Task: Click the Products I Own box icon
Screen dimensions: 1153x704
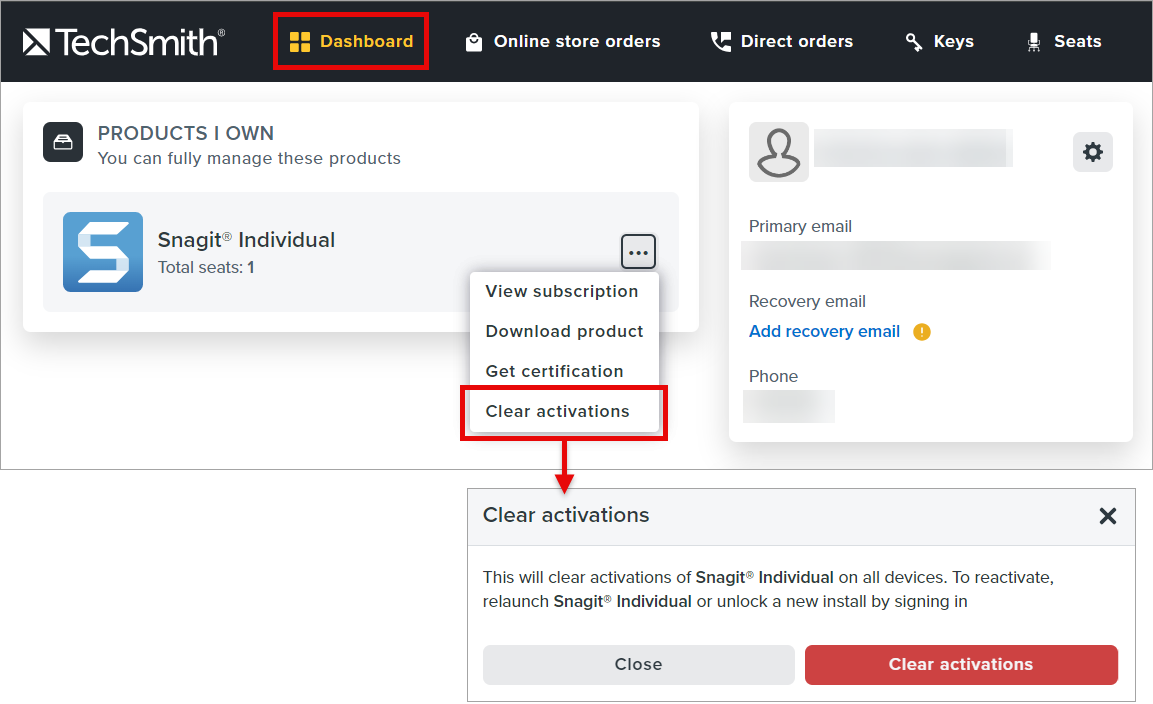Action: click(x=63, y=142)
